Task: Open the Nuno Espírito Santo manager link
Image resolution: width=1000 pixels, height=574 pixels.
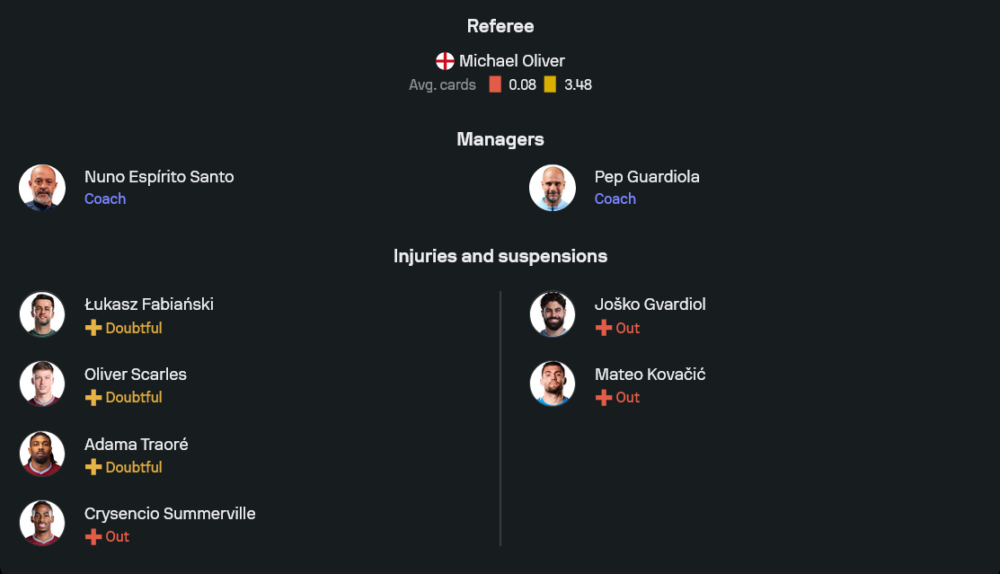Action: pos(159,177)
